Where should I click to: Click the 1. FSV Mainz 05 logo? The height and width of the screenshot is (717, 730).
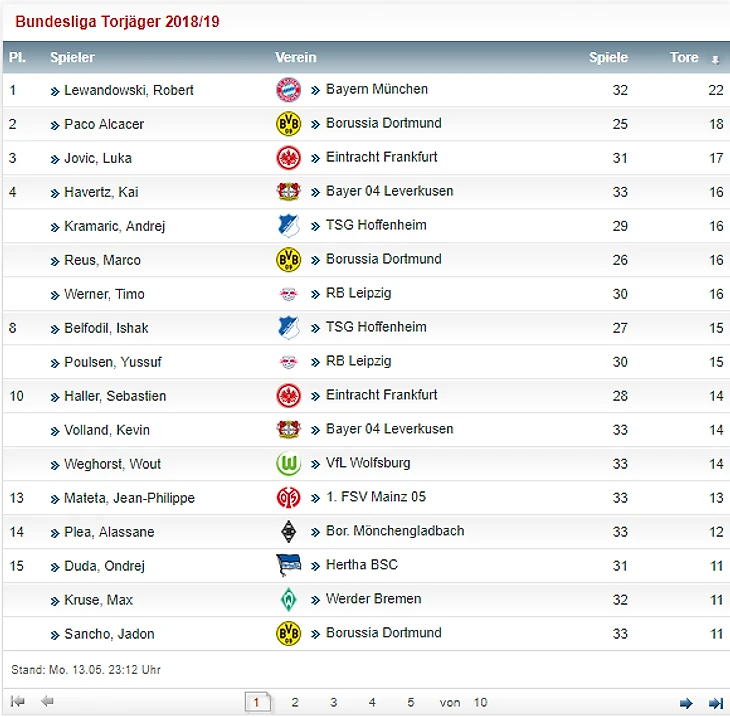[x=289, y=498]
